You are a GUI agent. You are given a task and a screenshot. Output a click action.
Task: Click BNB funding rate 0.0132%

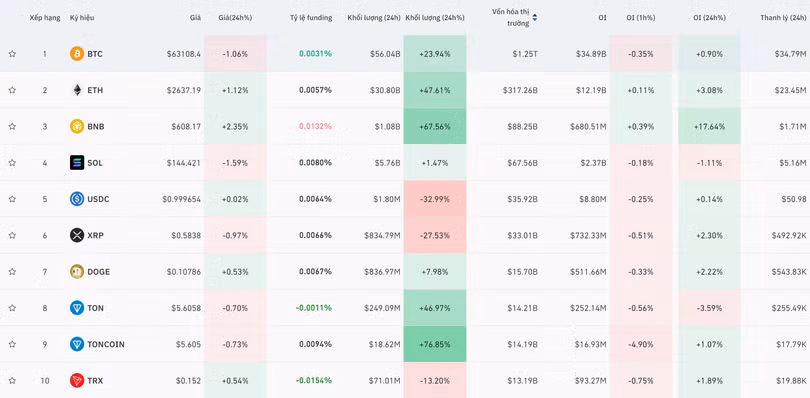click(x=316, y=126)
